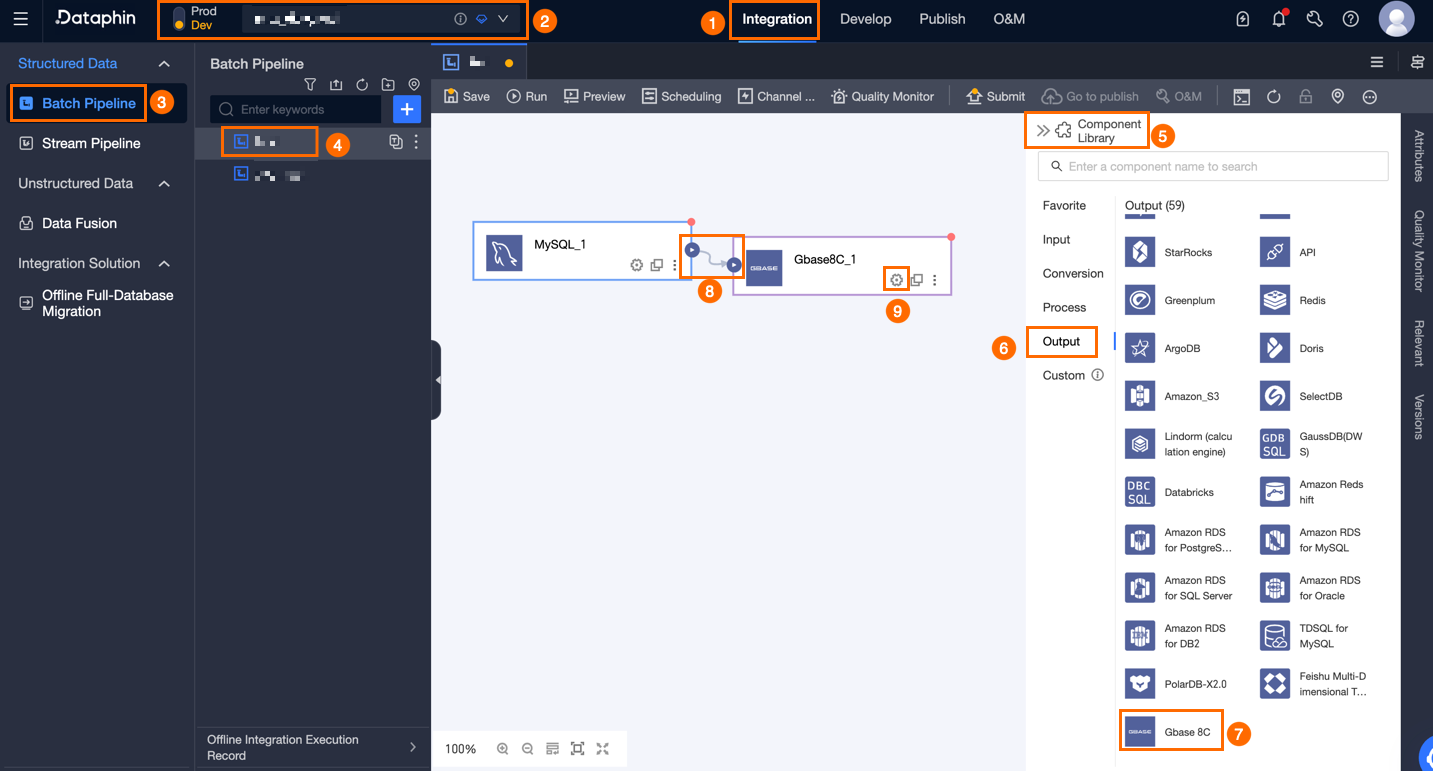Viewport: 1433px width, 771px height.
Task: Open the user avatar menu
Action: [x=1396, y=19]
